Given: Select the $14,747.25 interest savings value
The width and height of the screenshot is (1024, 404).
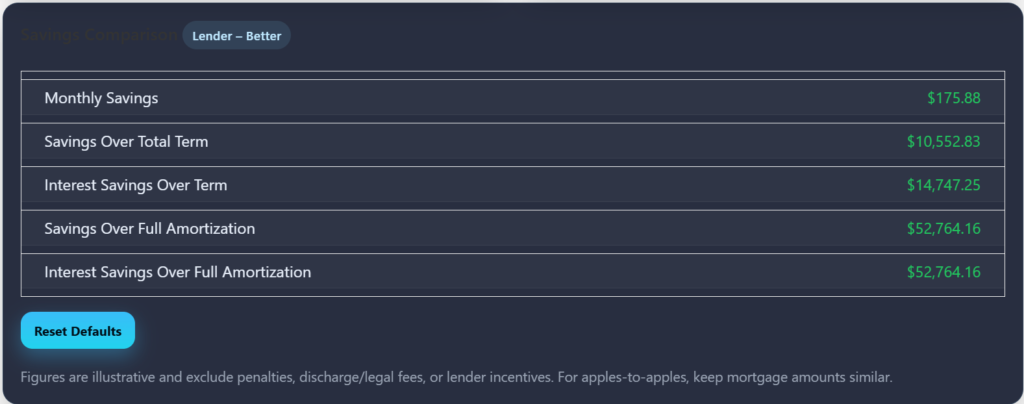Looking at the screenshot, I should (x=943, y=185).
